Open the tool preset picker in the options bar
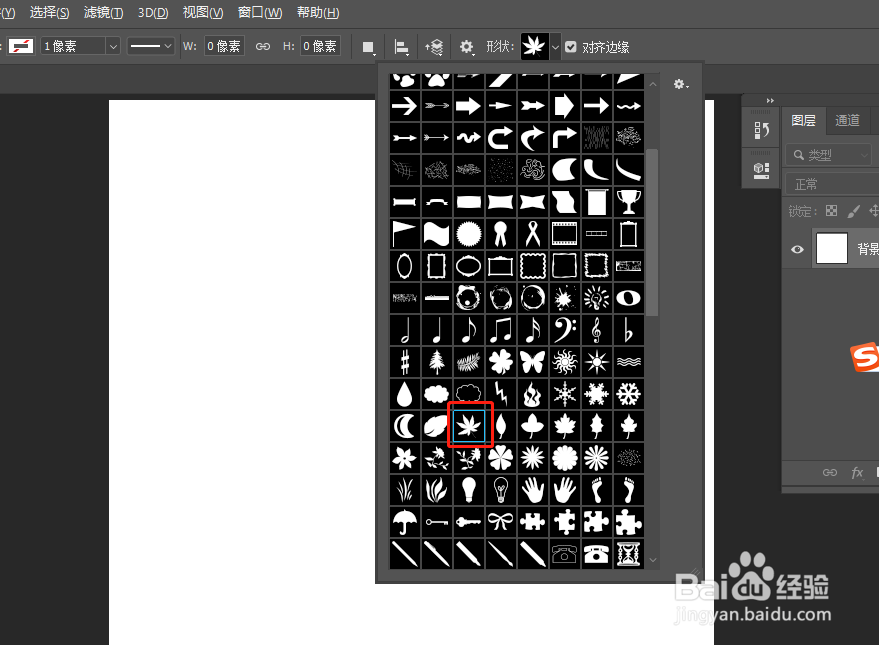The image size is (879, 645). (x=20, y=45)
